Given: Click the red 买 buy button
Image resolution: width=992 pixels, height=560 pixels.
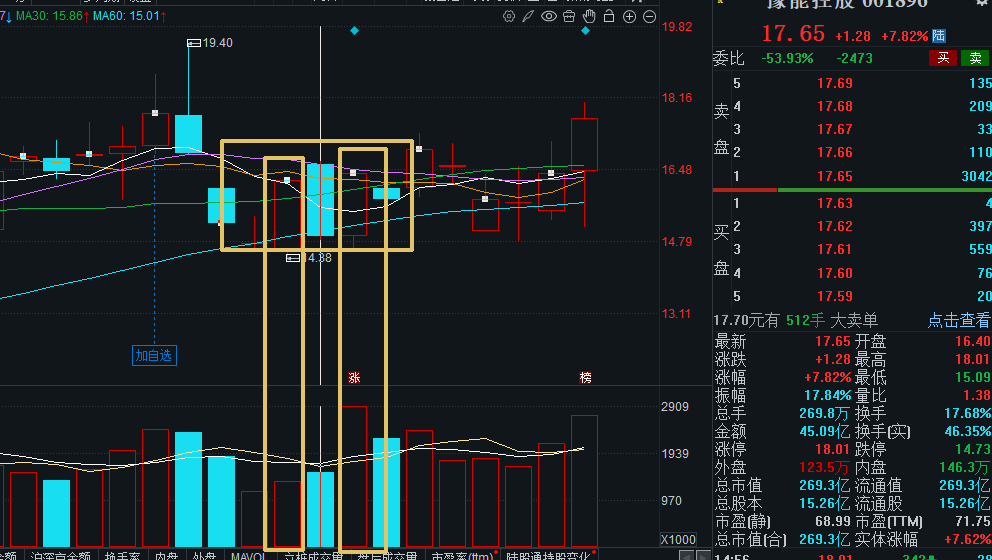Looking at the screenshot, I should pyautogui.click(x=943, y=58).
